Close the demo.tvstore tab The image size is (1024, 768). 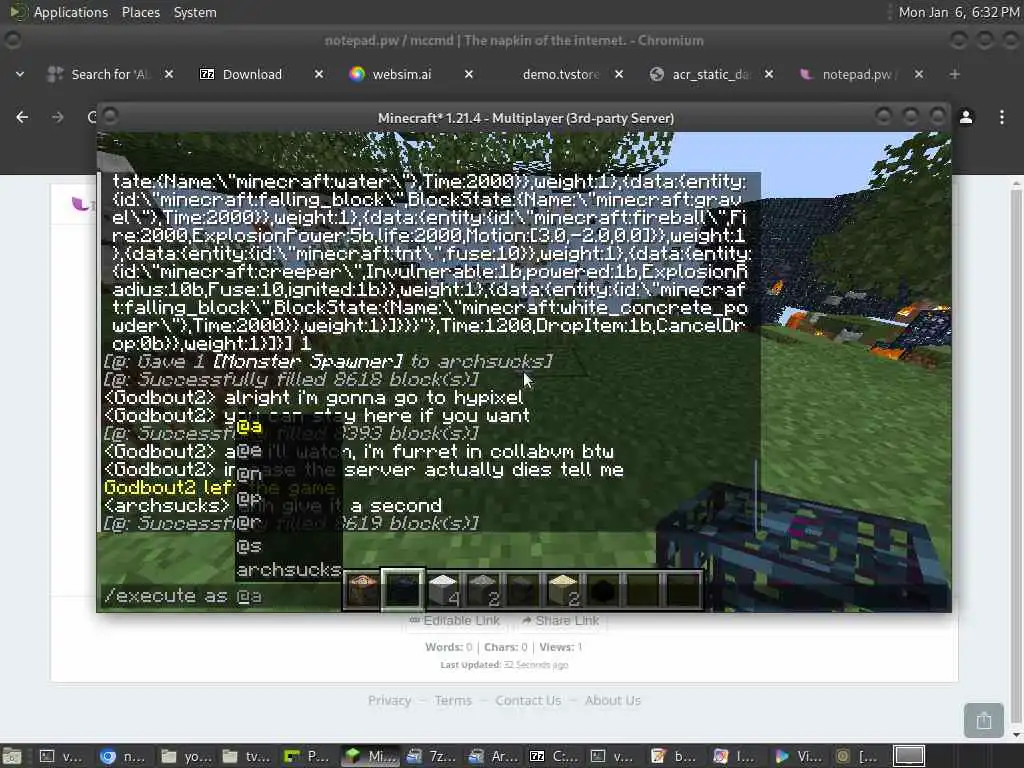click(x=619, y=74)
